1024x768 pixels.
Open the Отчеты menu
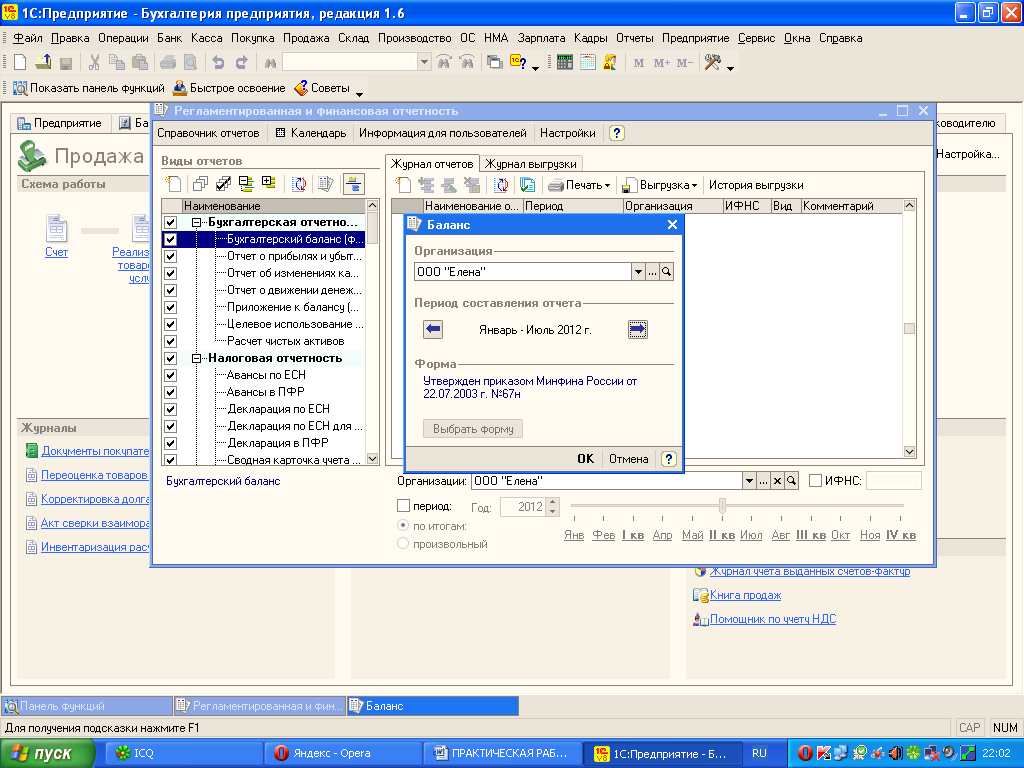tap(635, 38)
